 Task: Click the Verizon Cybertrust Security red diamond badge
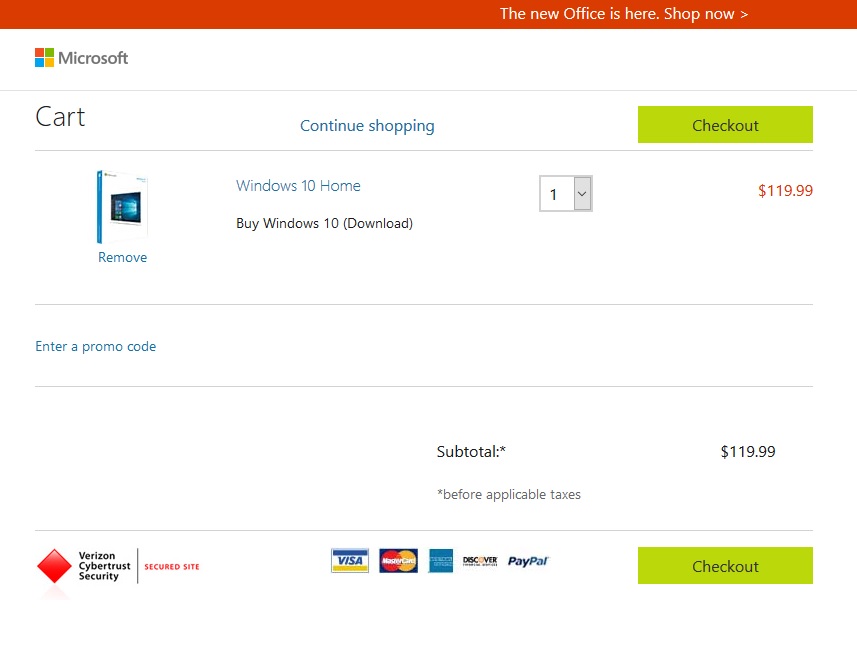click(54, 566)
